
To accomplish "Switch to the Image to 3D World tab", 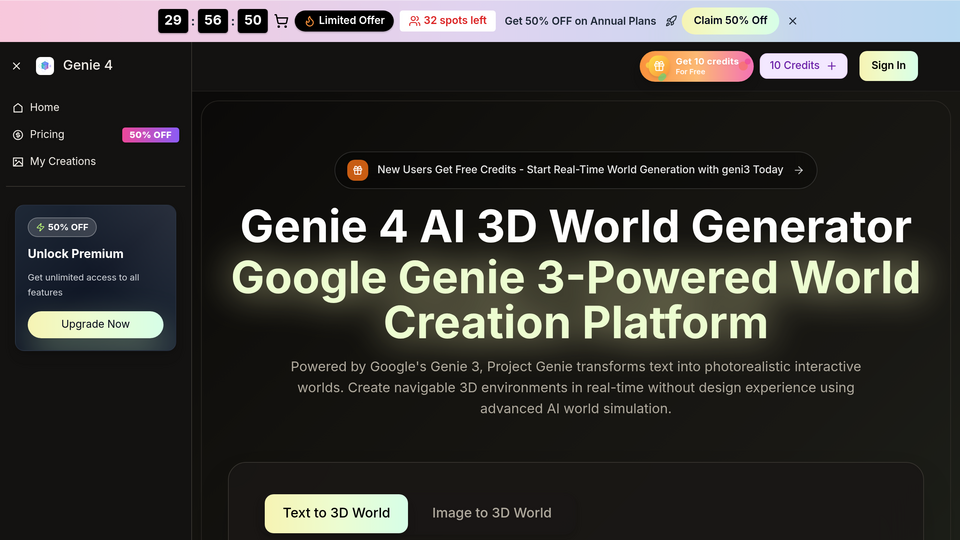I will point(492,513).
